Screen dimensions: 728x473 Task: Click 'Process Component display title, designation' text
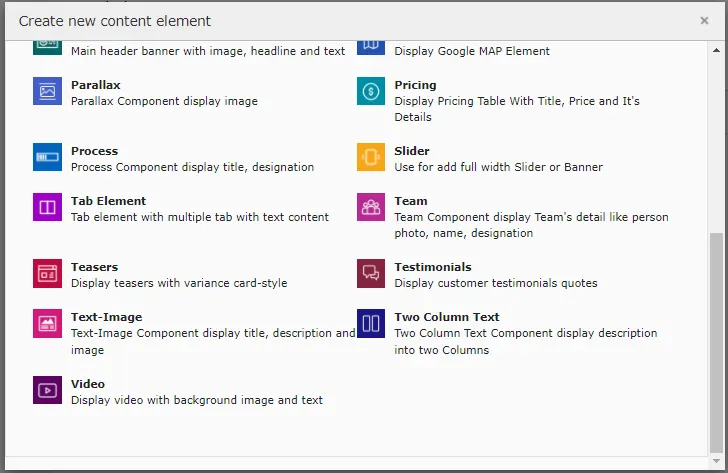[x=193, y=167]
